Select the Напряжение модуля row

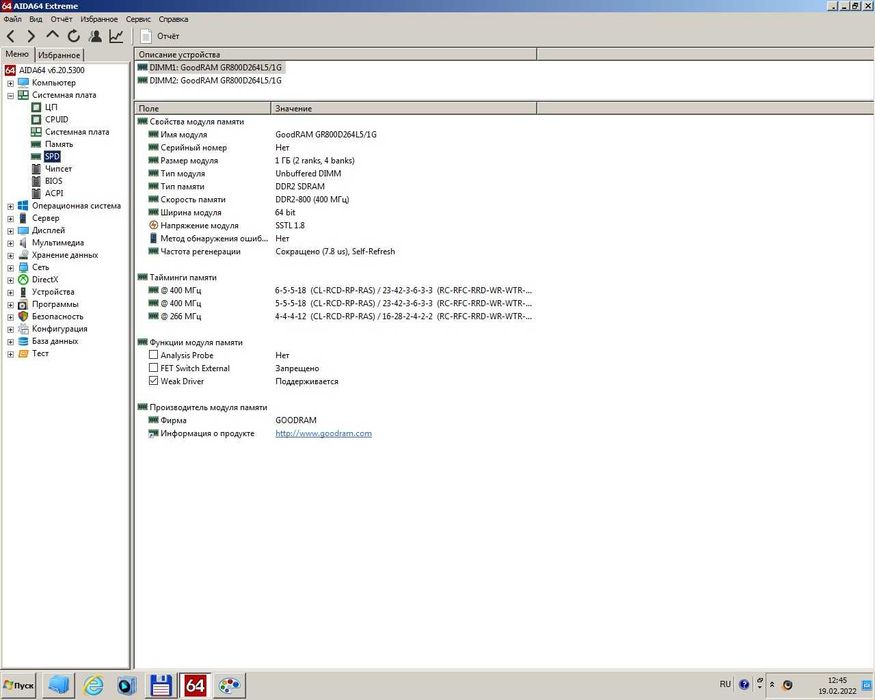point(336,226)
